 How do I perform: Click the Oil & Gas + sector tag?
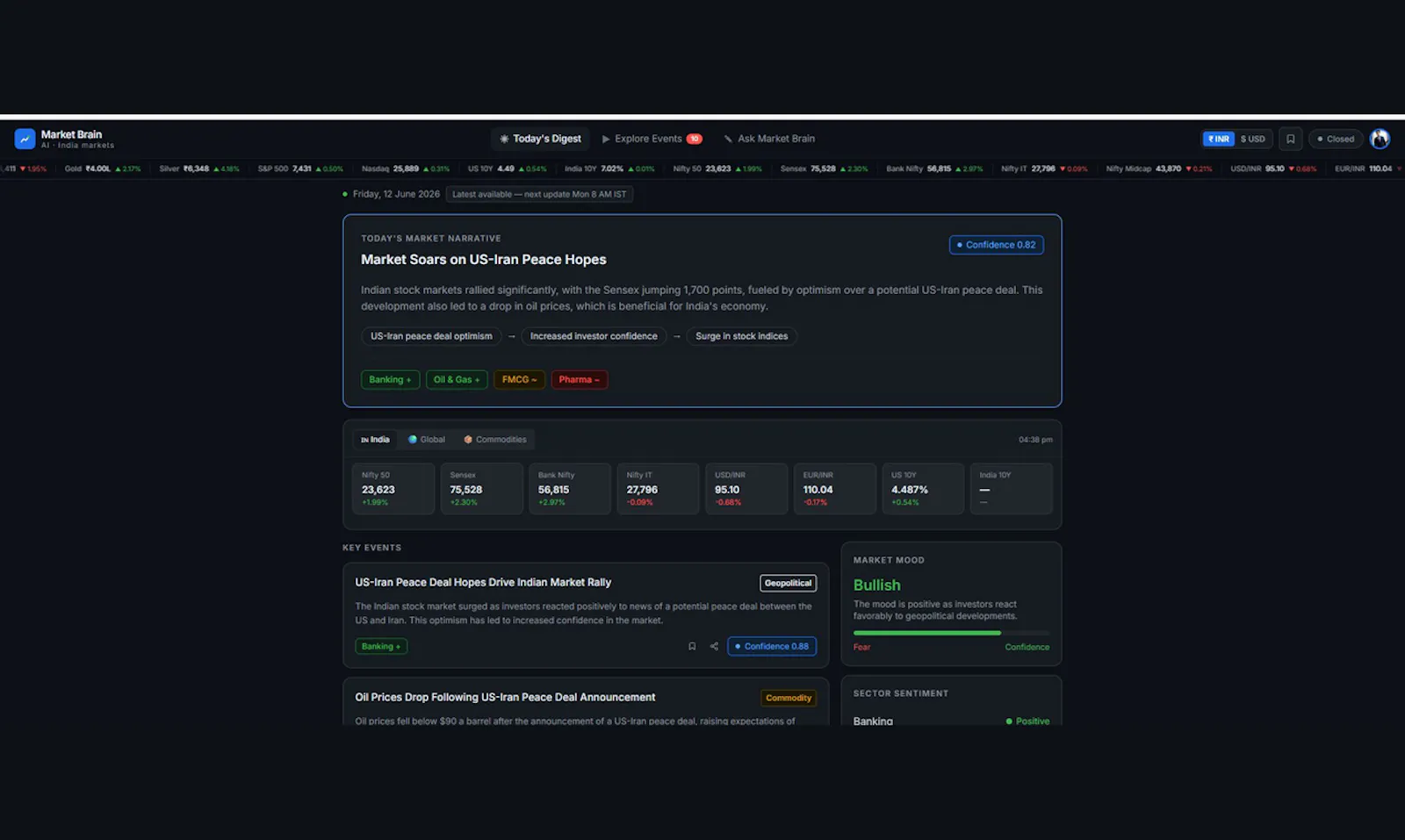click(457, 379)
